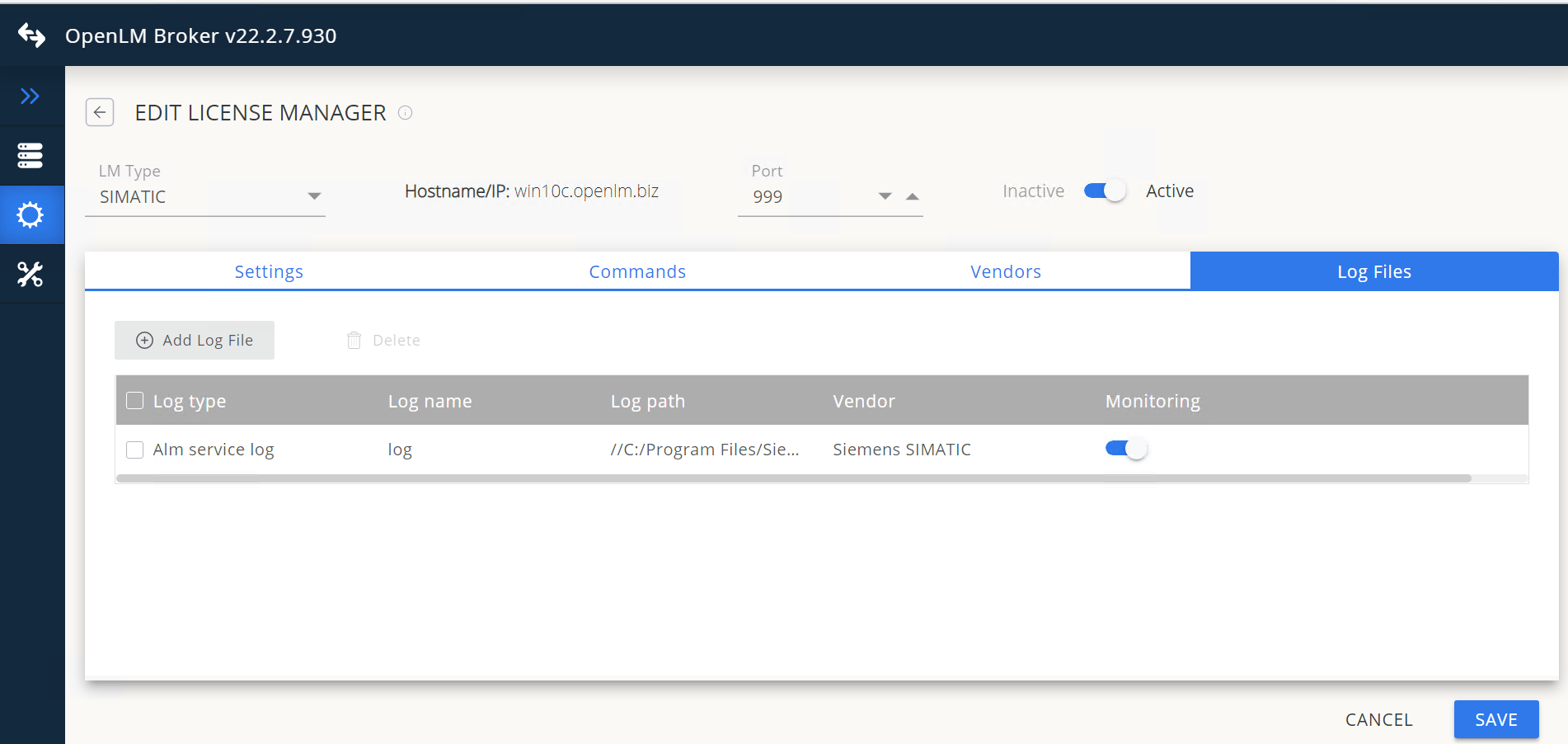The height and width of the screenshot is (744, 1568).
Task: Open the Tools wrench panel
Action: (x=31, y=274)
